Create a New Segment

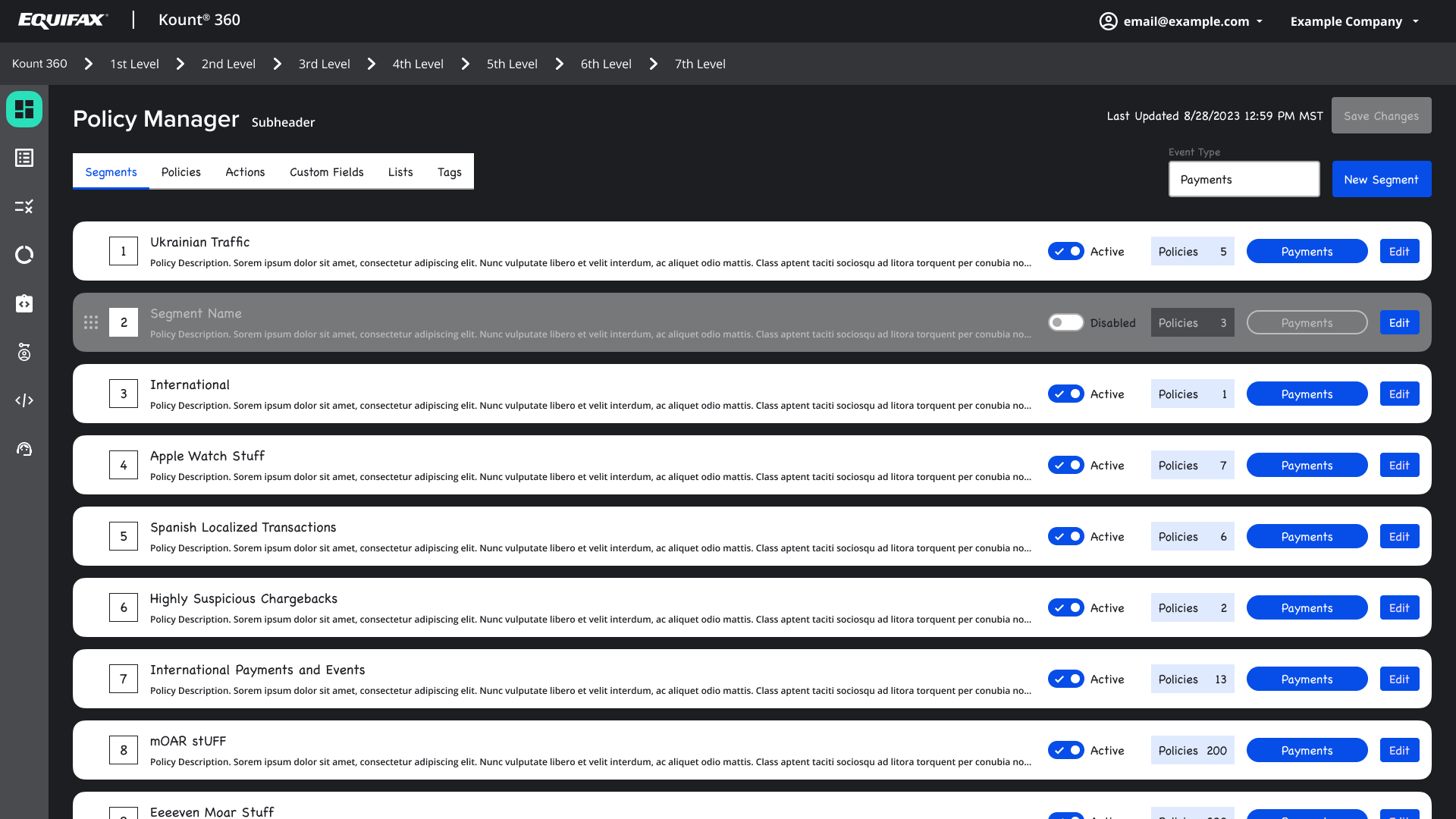tap(1381, 179)
